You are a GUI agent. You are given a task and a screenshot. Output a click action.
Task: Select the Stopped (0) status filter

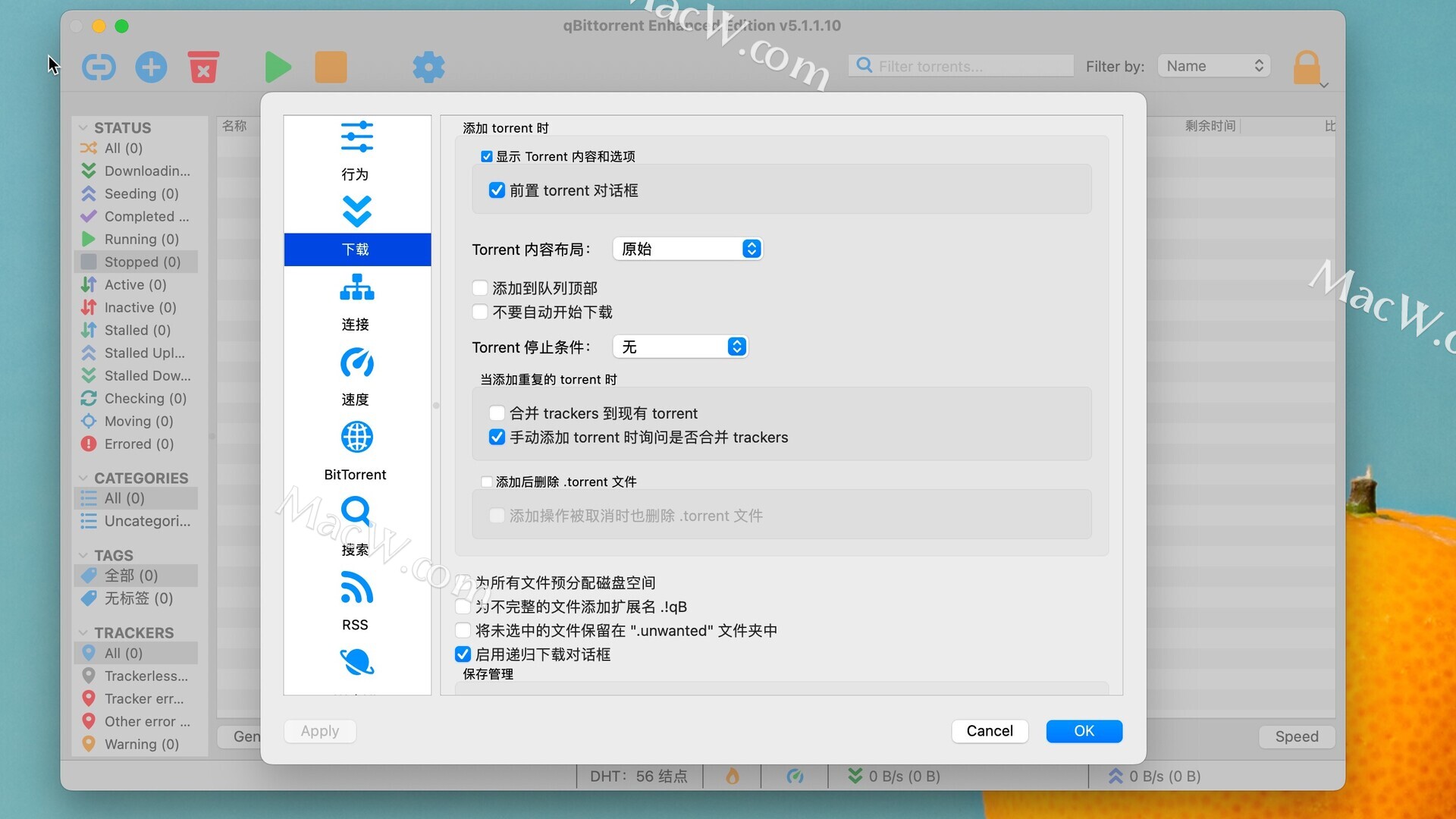(136, 262)
